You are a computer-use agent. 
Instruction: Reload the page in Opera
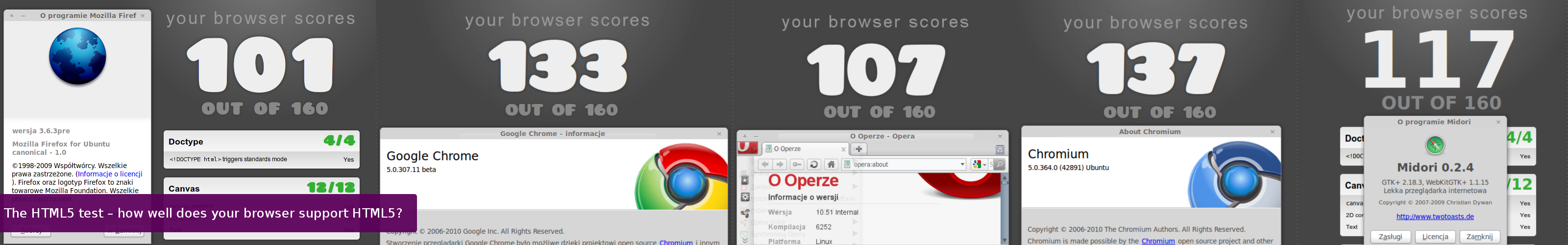(x=814, y=165)
